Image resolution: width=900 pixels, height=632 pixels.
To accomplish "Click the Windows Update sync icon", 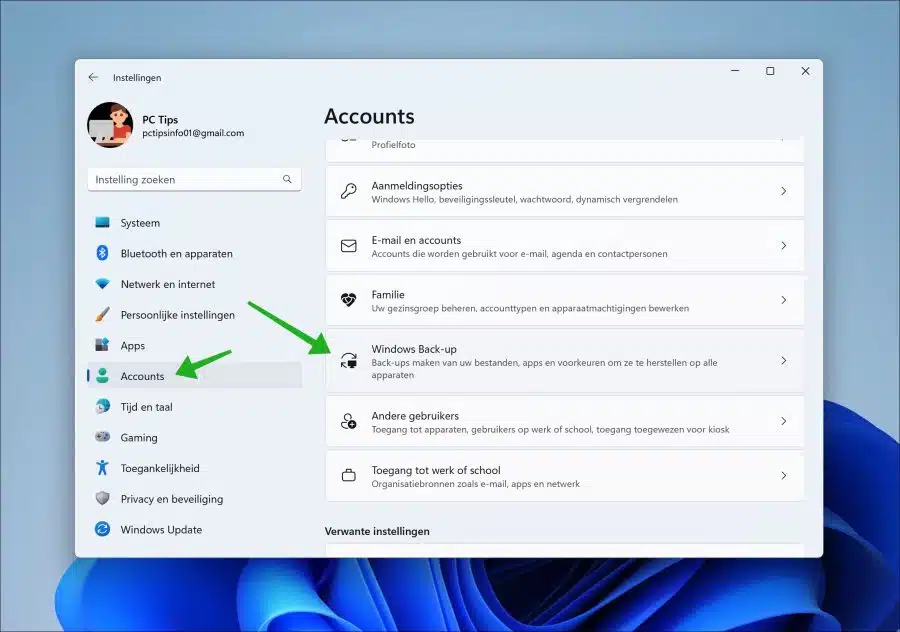I will click(x=102, y=529).
